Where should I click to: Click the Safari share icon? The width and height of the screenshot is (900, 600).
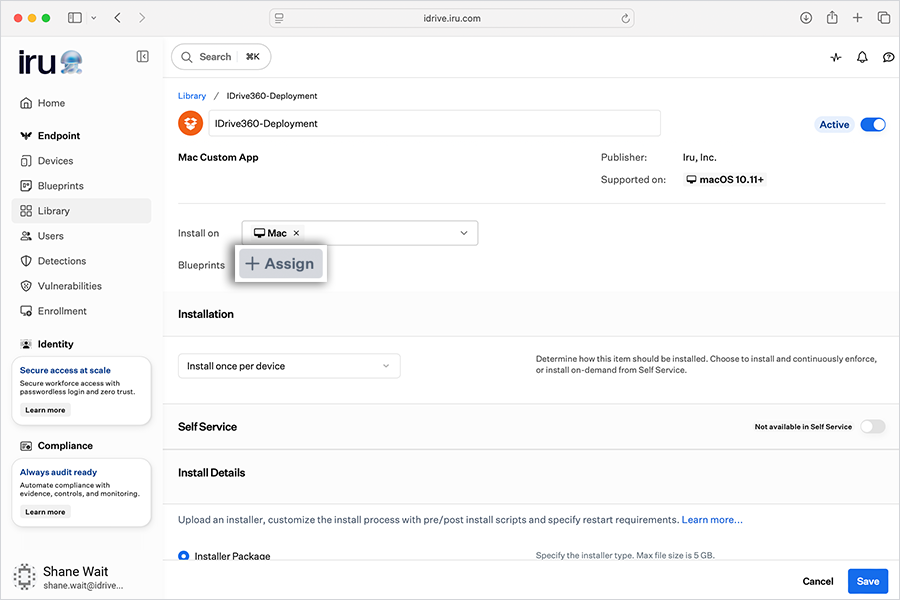click(832, 17)
